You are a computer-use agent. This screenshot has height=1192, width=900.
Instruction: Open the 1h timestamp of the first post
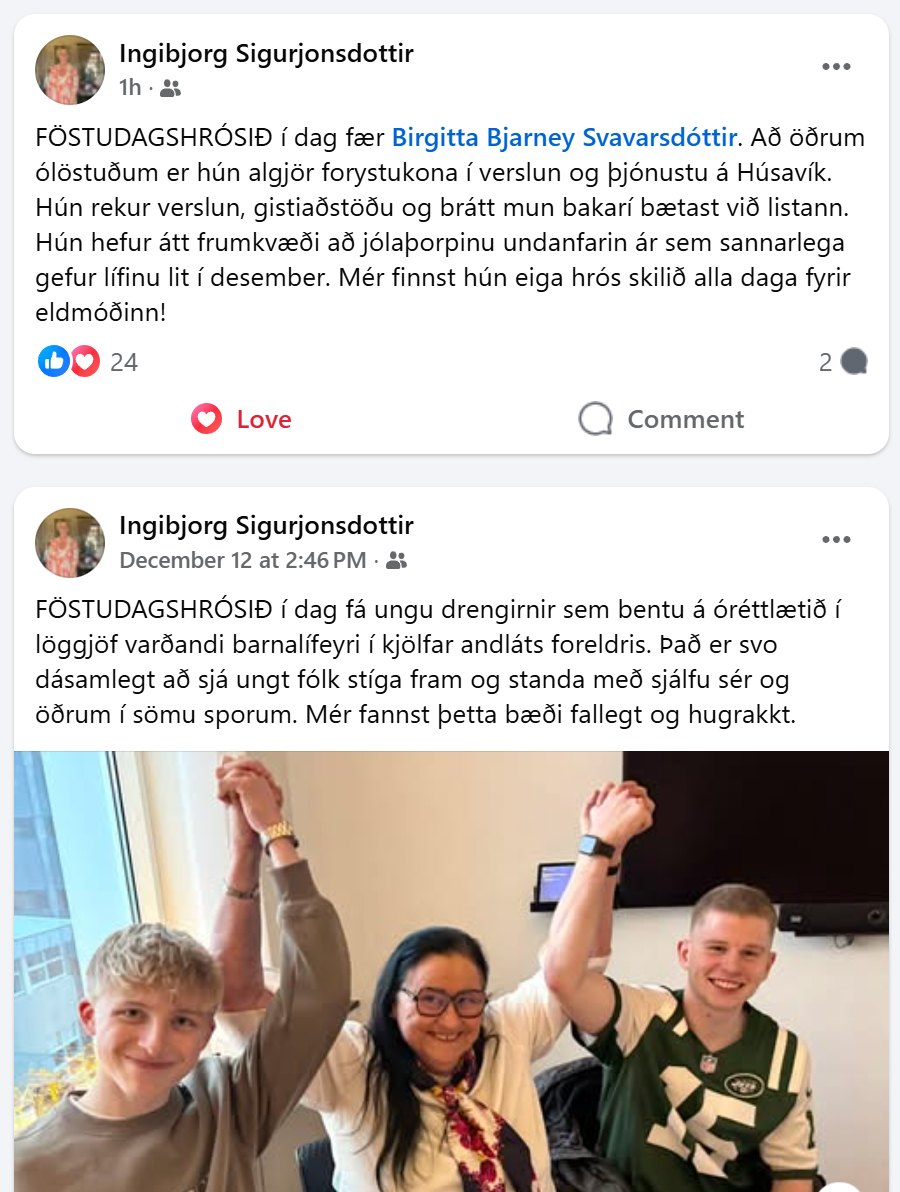[130, 88]
